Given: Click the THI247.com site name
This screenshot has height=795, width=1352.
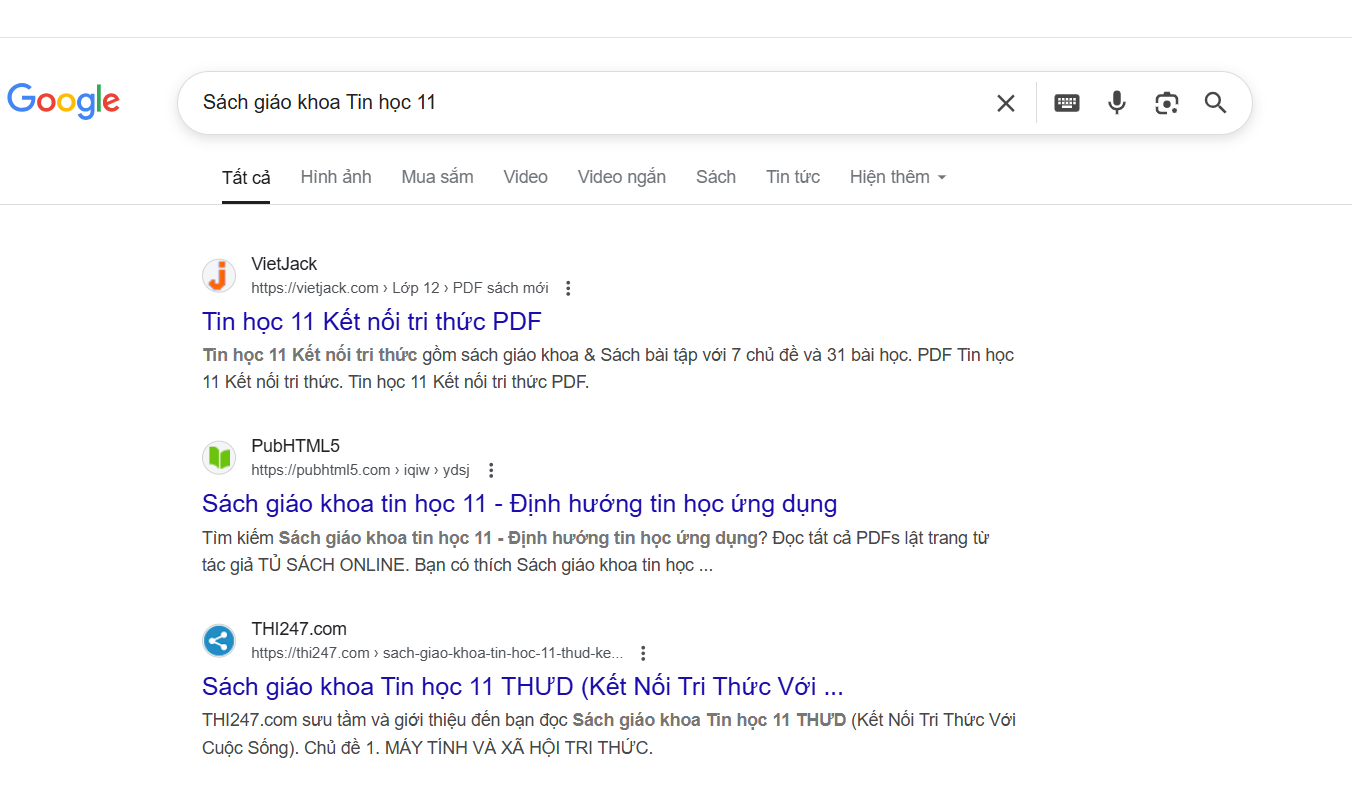Looking at the screenshot, I should click(x=299, y=629).
